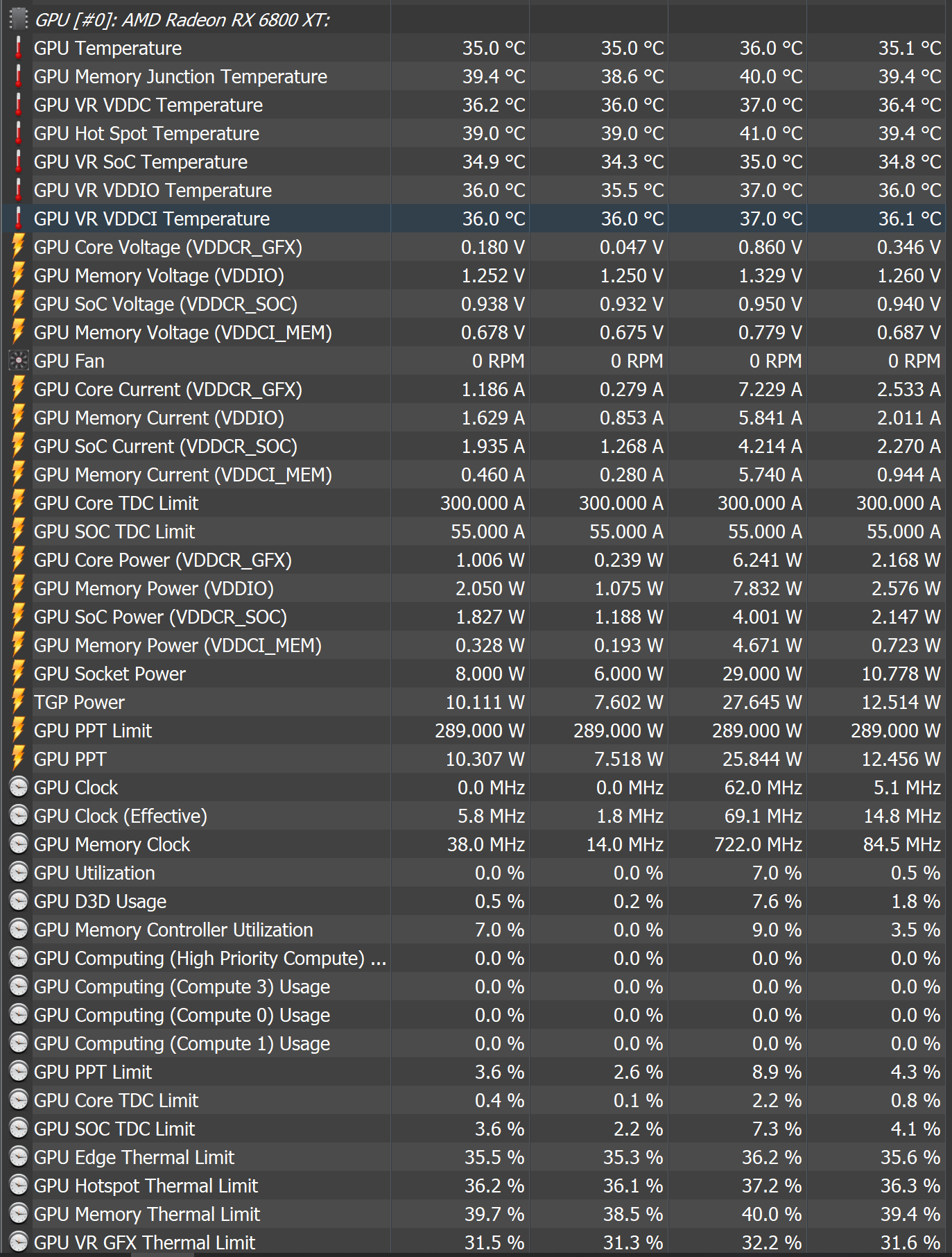Screen dimensions: 952x1257
Task: Click the fan icon beside GPU Fan
Action: (19, 361)
